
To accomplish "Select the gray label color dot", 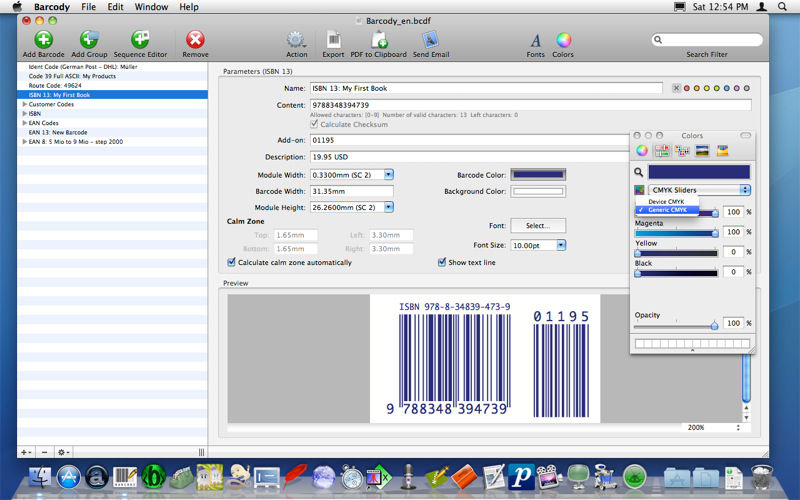I will pyautogui.click(x=746, y=88).
